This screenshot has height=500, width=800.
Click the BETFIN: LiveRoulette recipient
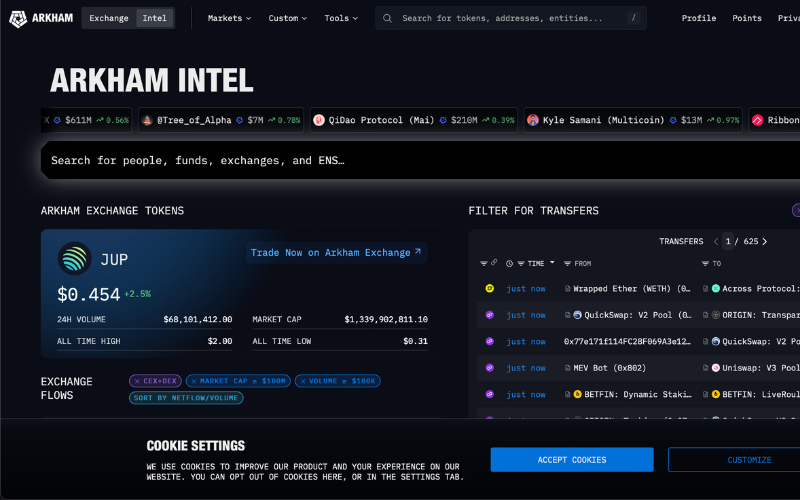[761, 394]
